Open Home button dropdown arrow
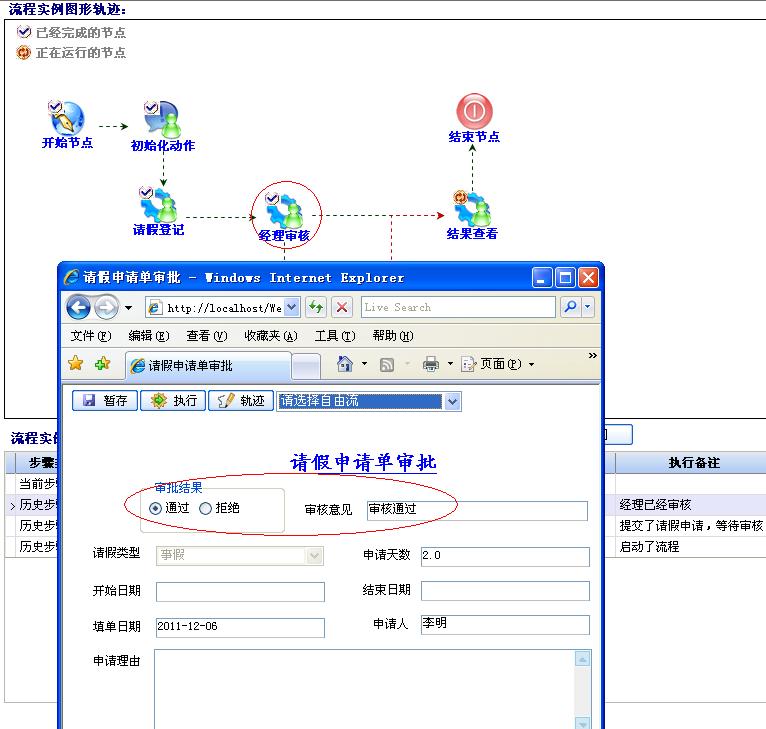This screenshot has height=729, width=766. 364,364
